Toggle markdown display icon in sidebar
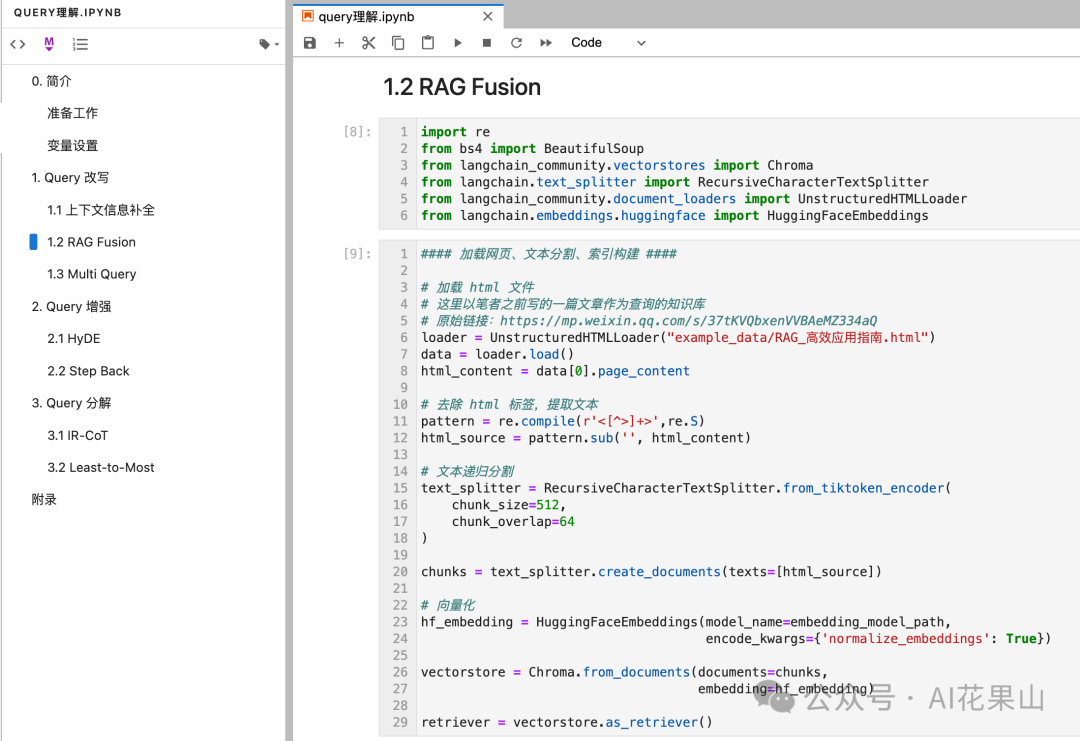This screenshot has width=1080, height=741. pos(49,44)
